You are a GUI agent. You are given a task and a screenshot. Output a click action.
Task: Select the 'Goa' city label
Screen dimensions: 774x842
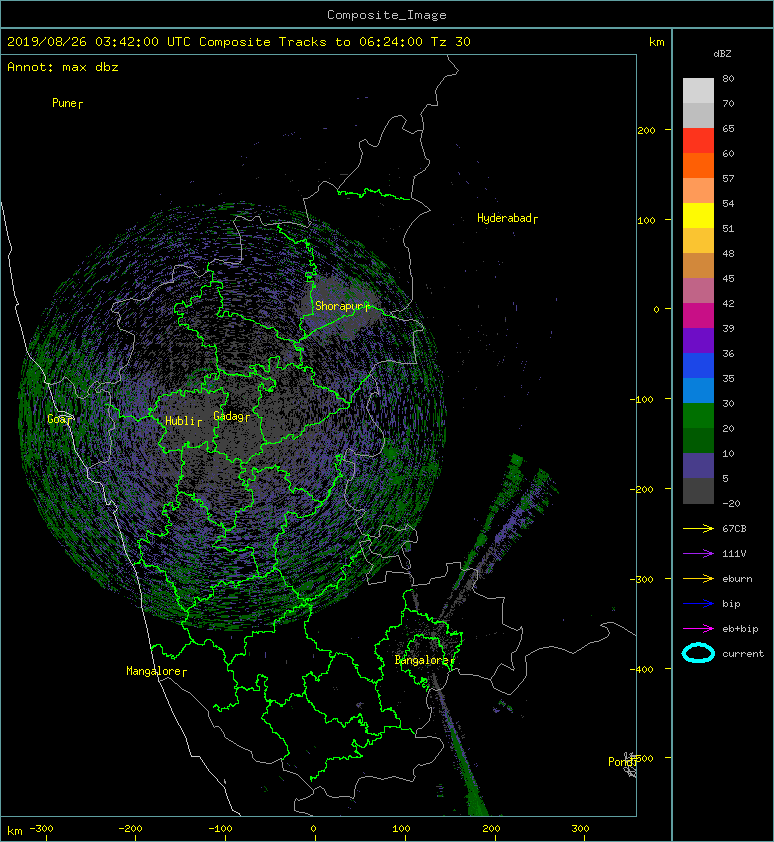click(x=56, y=419)
